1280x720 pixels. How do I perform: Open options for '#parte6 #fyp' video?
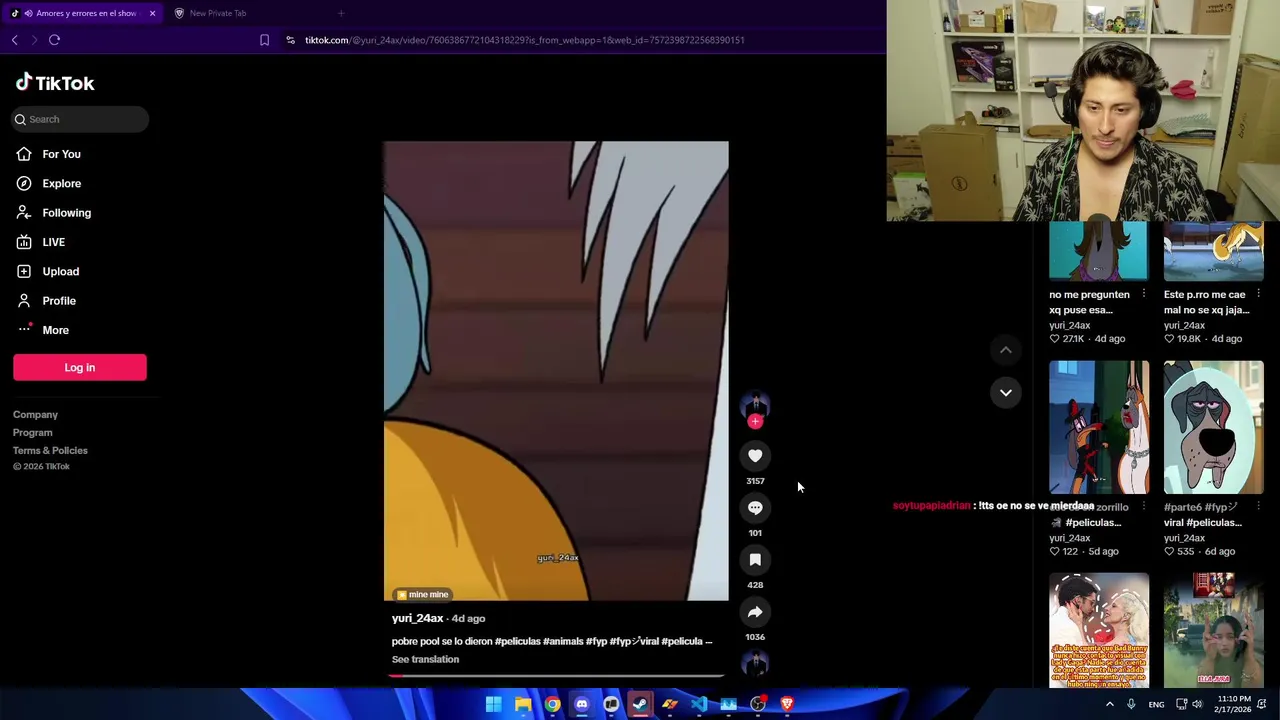click(x=1258, y=507)
